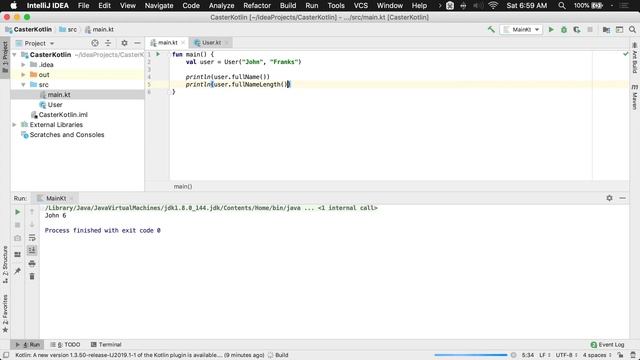Toggle the 2: Favorites tool window stripe
Screen dimensions: 640x360
tap(5, 313)
